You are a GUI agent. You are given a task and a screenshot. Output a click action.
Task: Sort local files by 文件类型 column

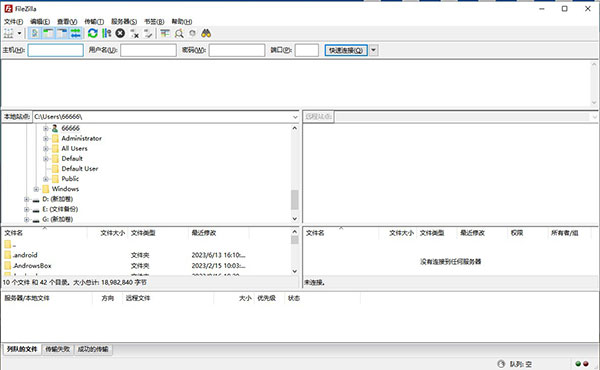click(x=158, y=233)
